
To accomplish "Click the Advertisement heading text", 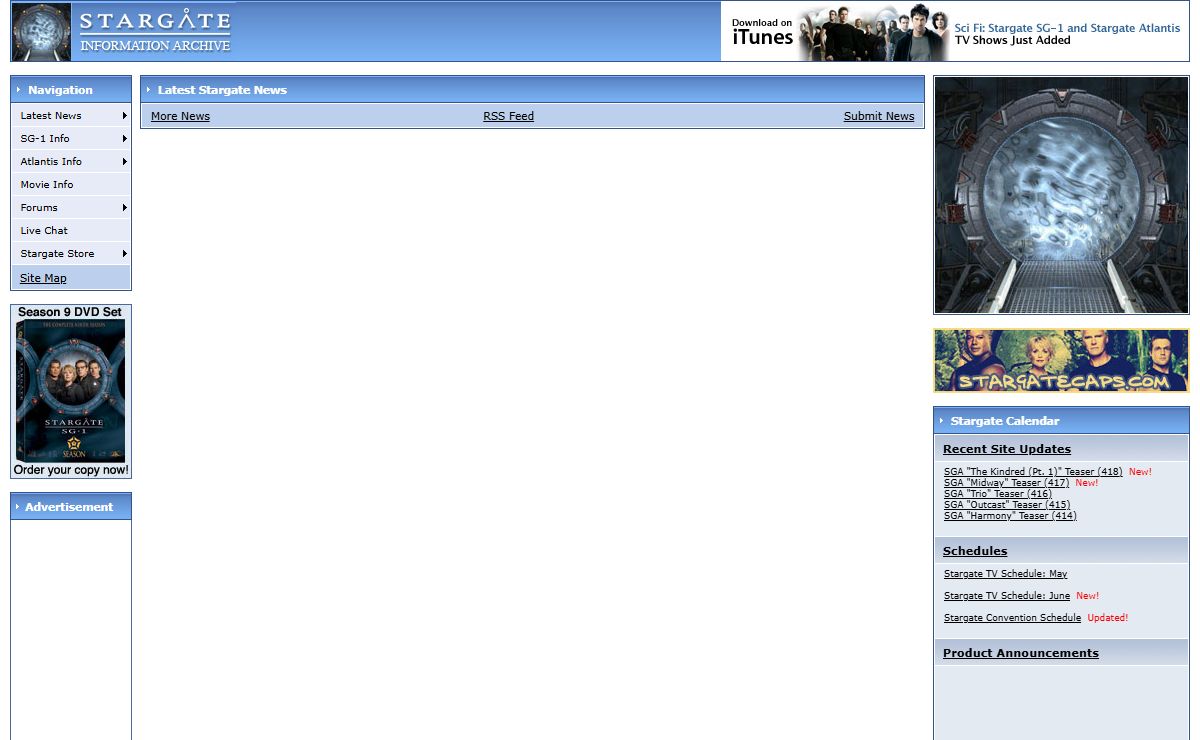I will 69,507.
